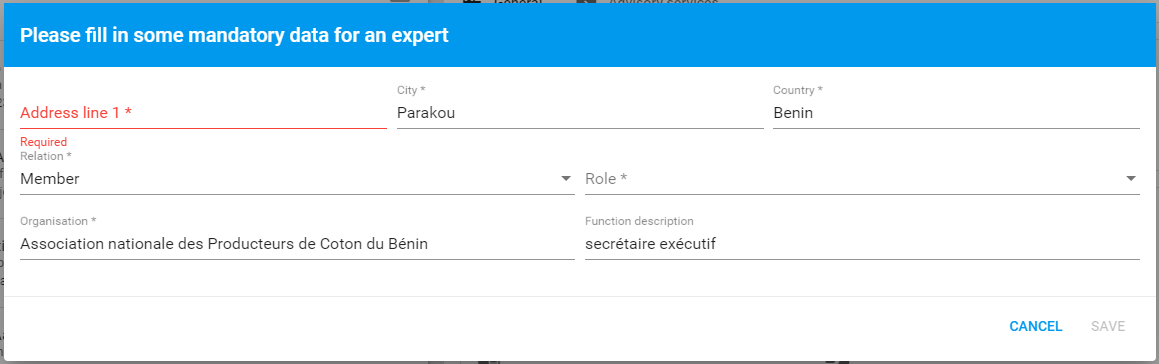Focus the Address line 1 field

(x=203, y=113)
